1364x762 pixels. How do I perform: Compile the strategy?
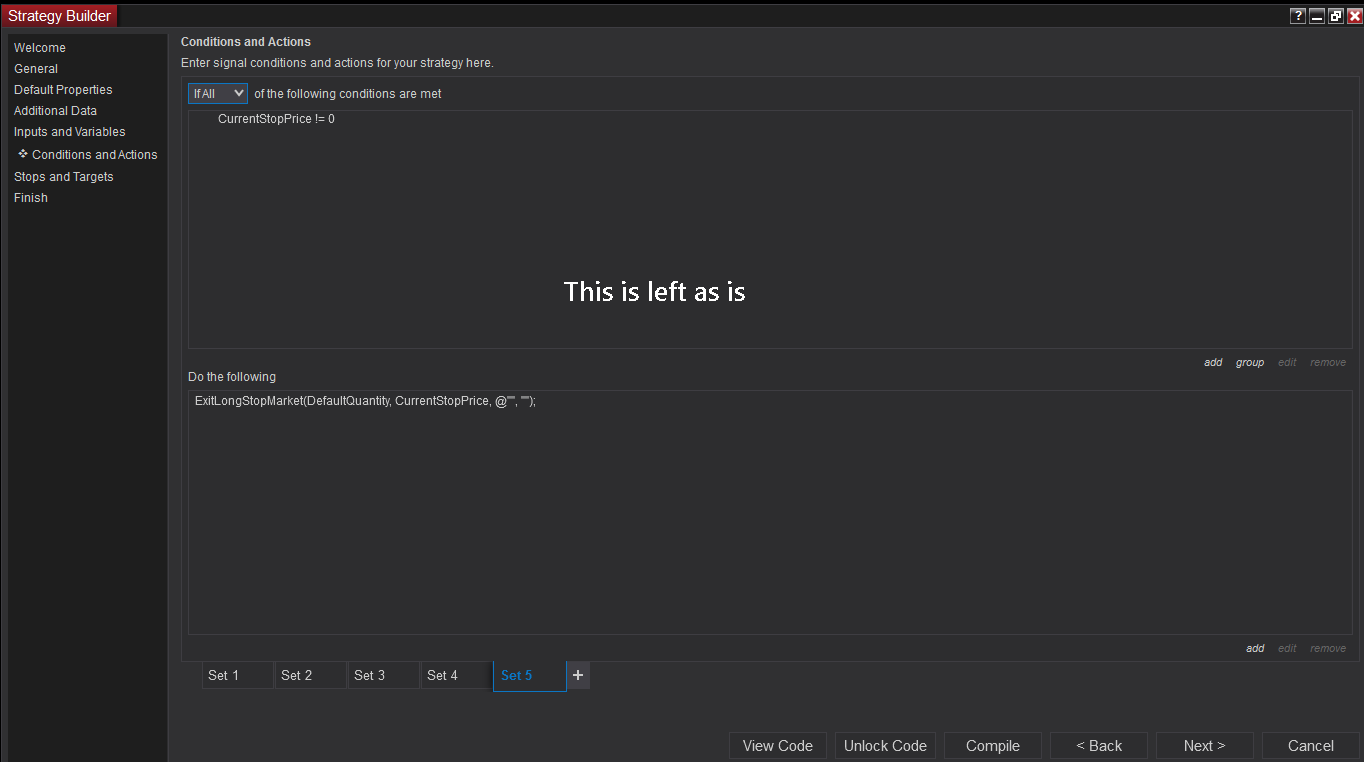(993, 746)
